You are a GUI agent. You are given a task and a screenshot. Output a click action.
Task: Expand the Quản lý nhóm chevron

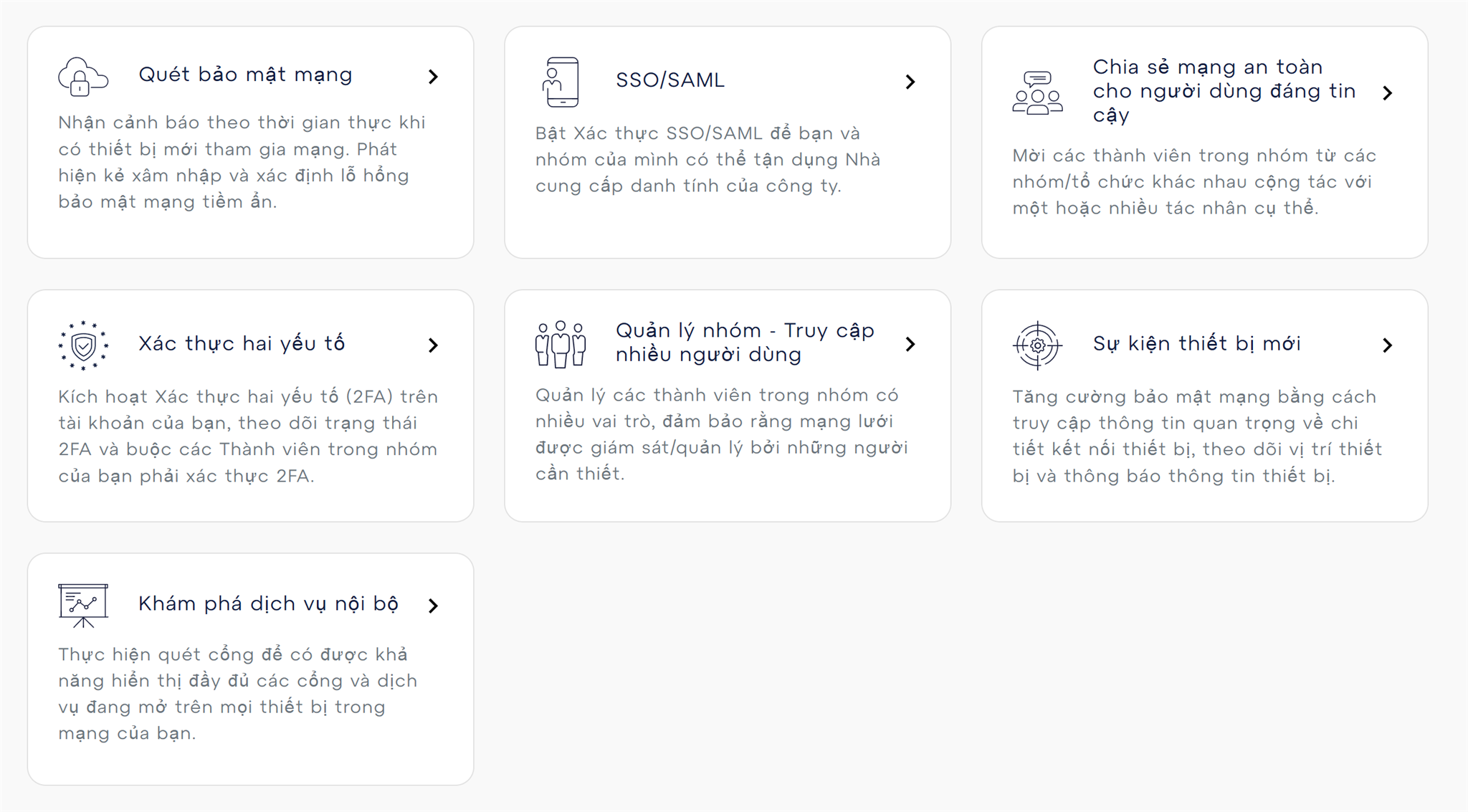[x=910, y=344]
